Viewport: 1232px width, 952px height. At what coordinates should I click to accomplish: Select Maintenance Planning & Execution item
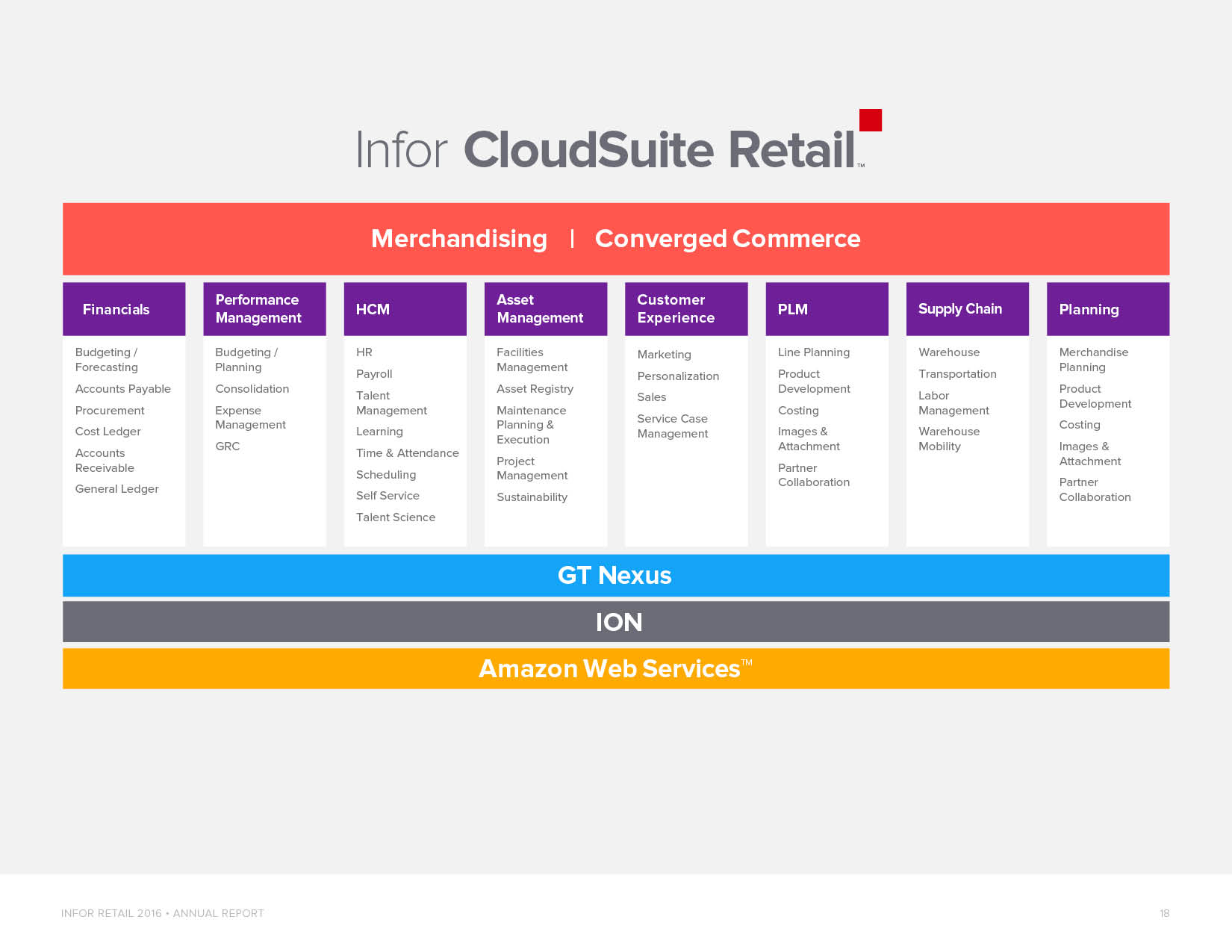pos(532,425)
